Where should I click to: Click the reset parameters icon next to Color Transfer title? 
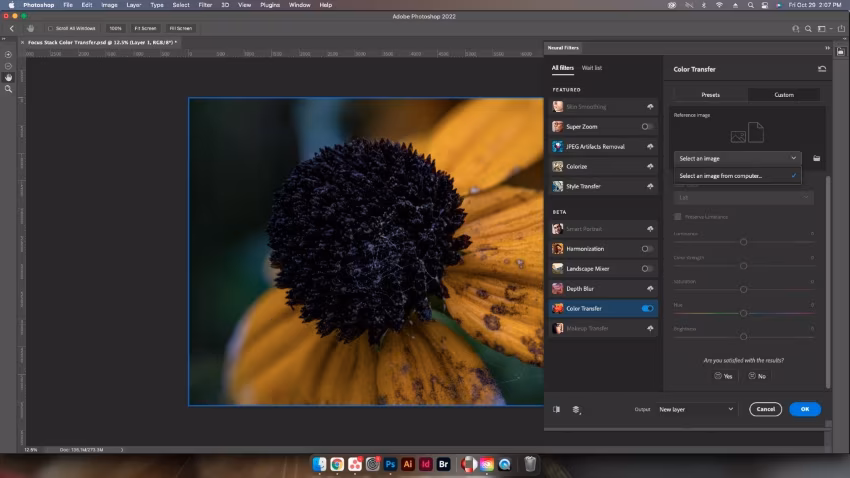(821, 69)
